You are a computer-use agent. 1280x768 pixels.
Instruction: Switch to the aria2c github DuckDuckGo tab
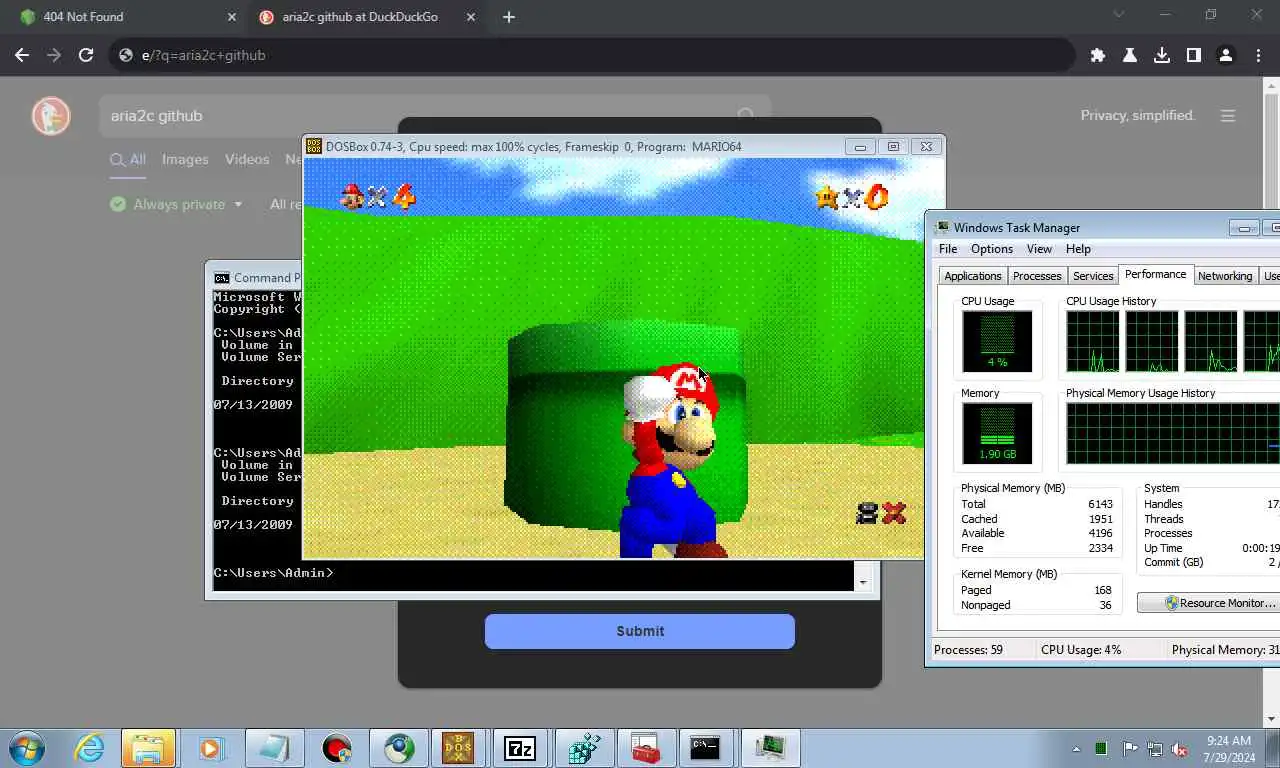pyautogui.click(x=365, y=17)
